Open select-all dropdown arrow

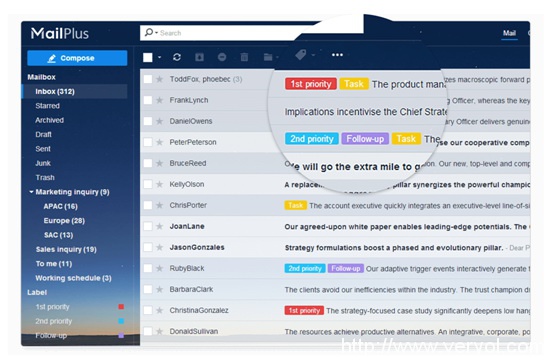[159, 57]
